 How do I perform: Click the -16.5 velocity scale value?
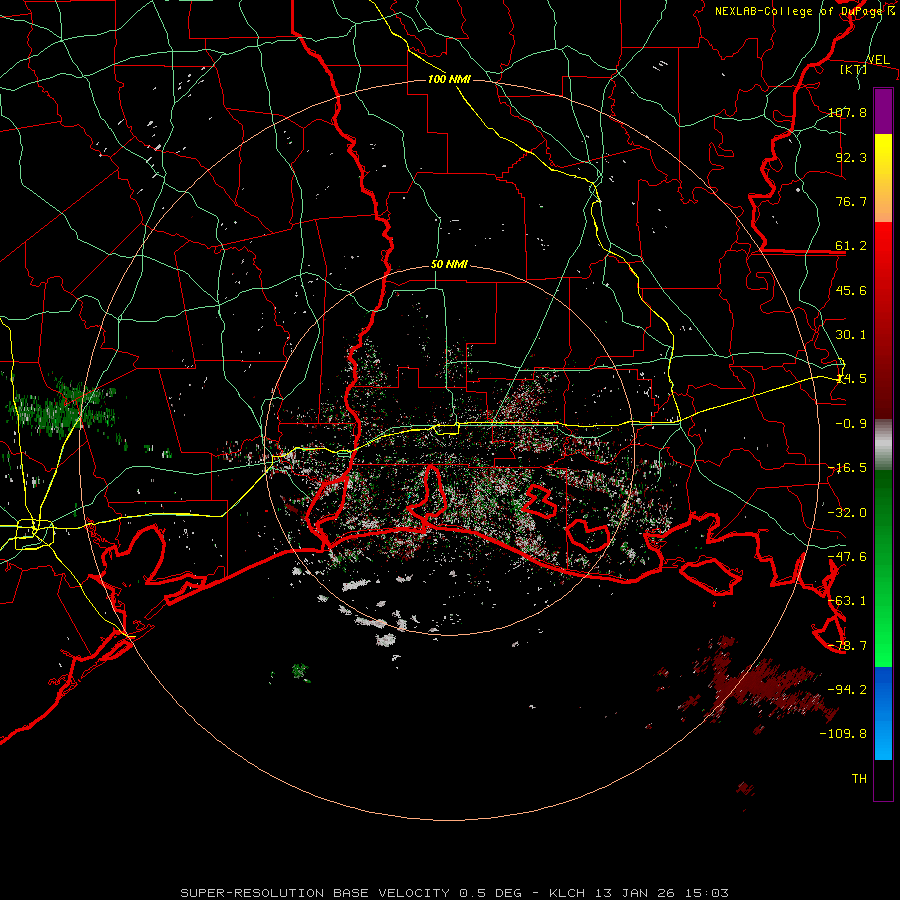pos(847,468)
